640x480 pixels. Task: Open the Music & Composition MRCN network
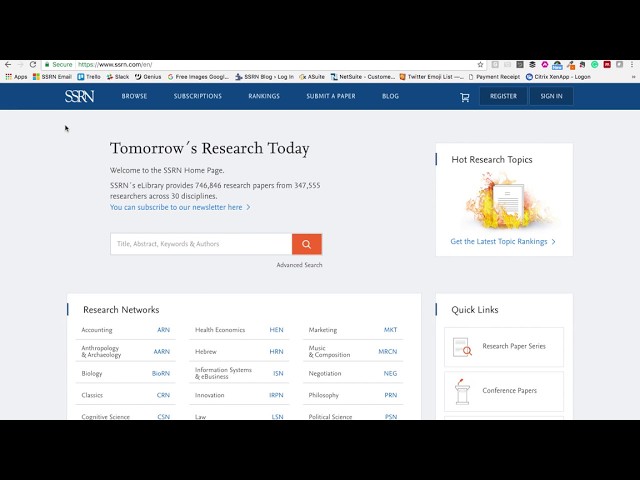point(353,351)
